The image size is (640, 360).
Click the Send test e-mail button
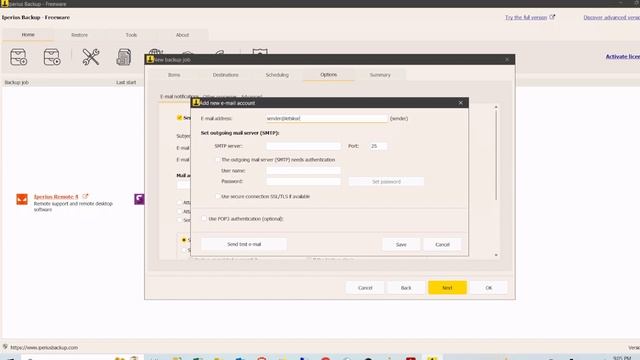(x=244, y=244)
